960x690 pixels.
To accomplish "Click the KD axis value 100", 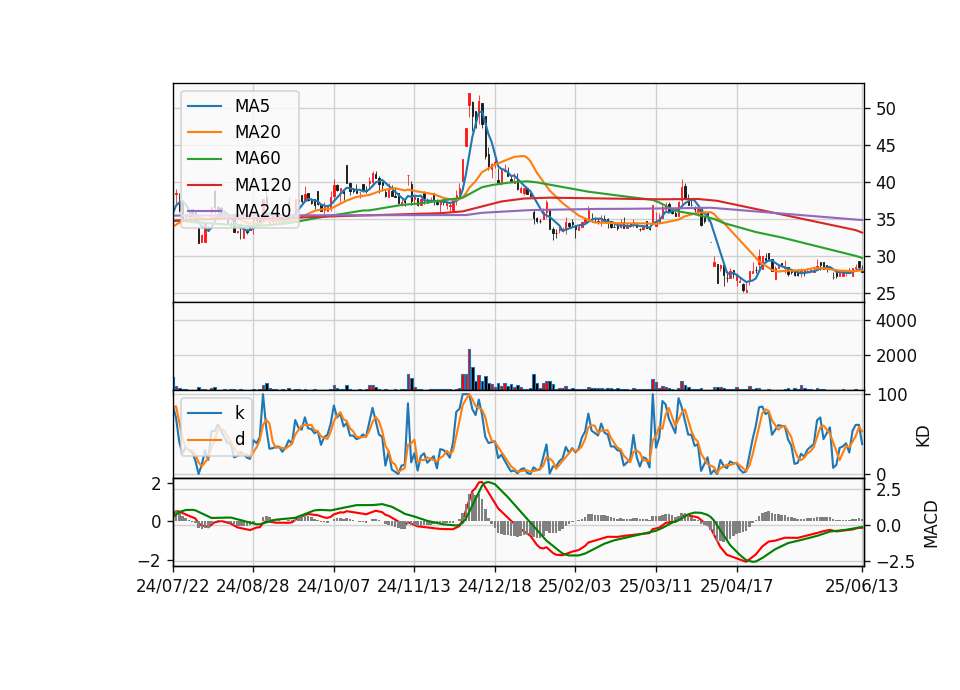I will pyautogui.click(x=892, y=395).
